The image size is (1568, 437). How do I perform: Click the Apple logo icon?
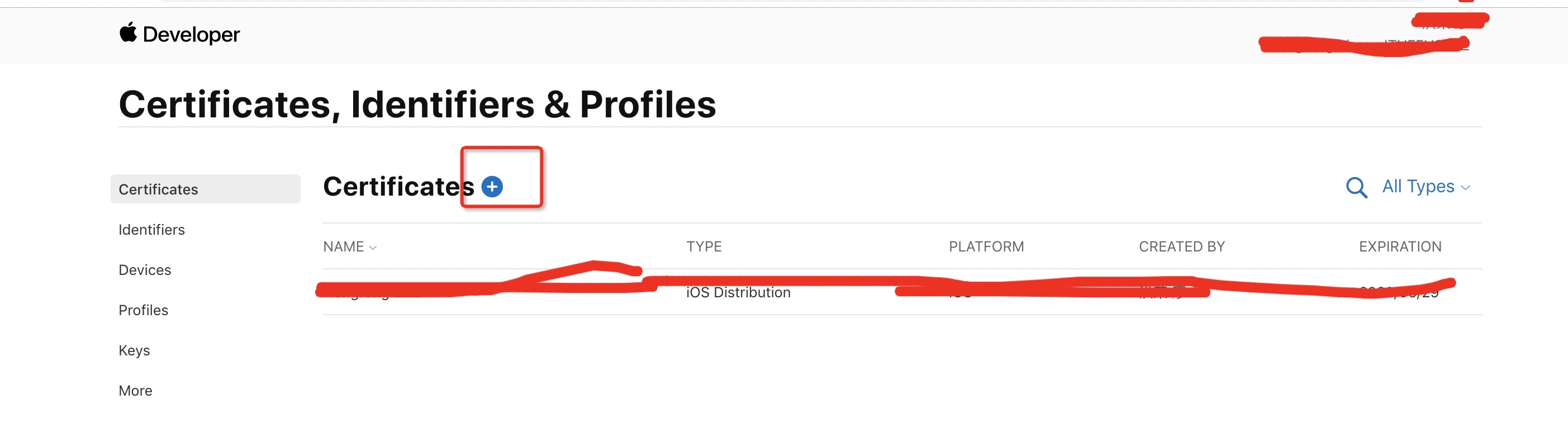pos(128,32)
